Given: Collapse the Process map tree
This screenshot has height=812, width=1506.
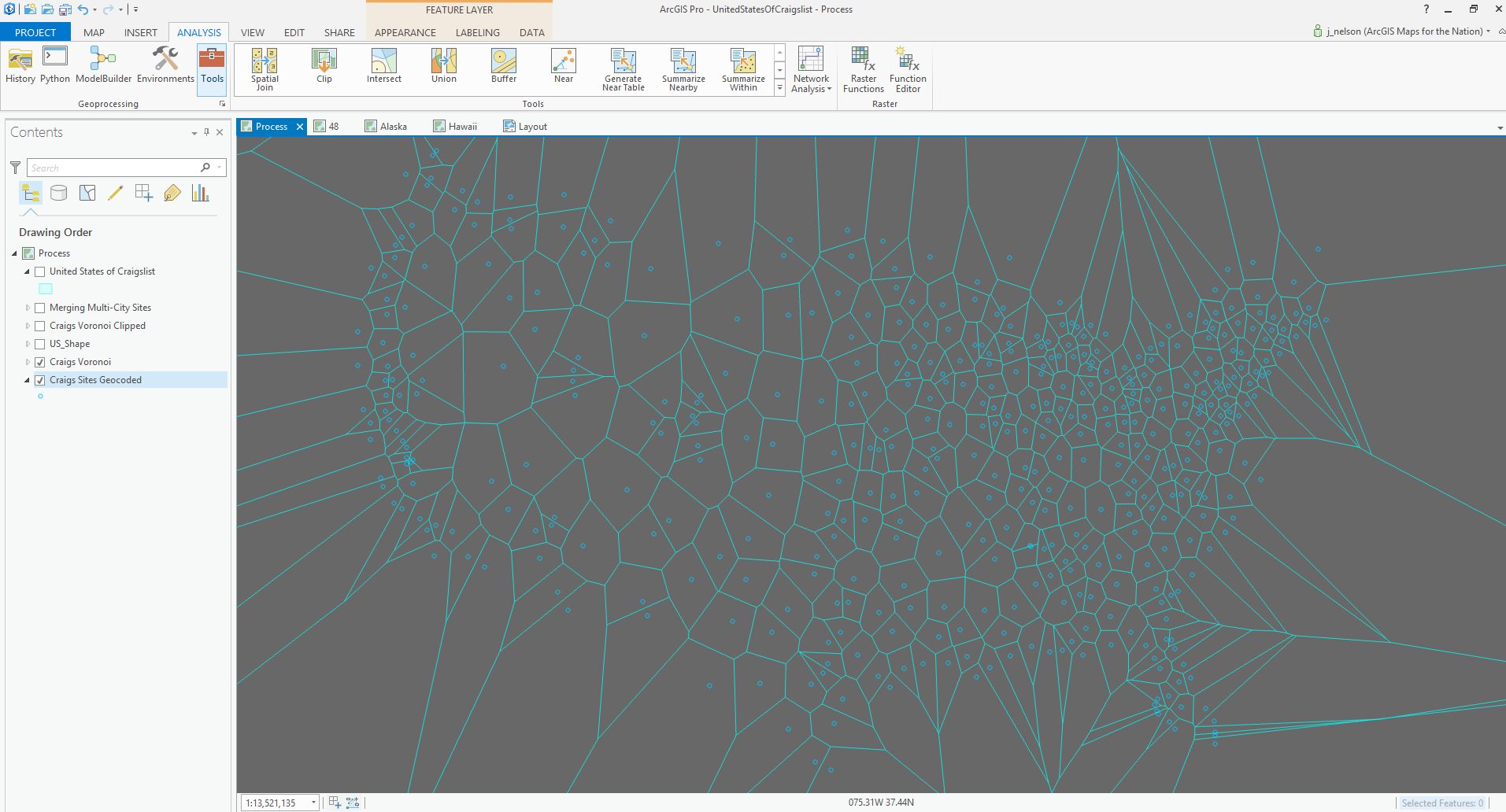Looking at the screenshot, I should (x=14, y=253).
